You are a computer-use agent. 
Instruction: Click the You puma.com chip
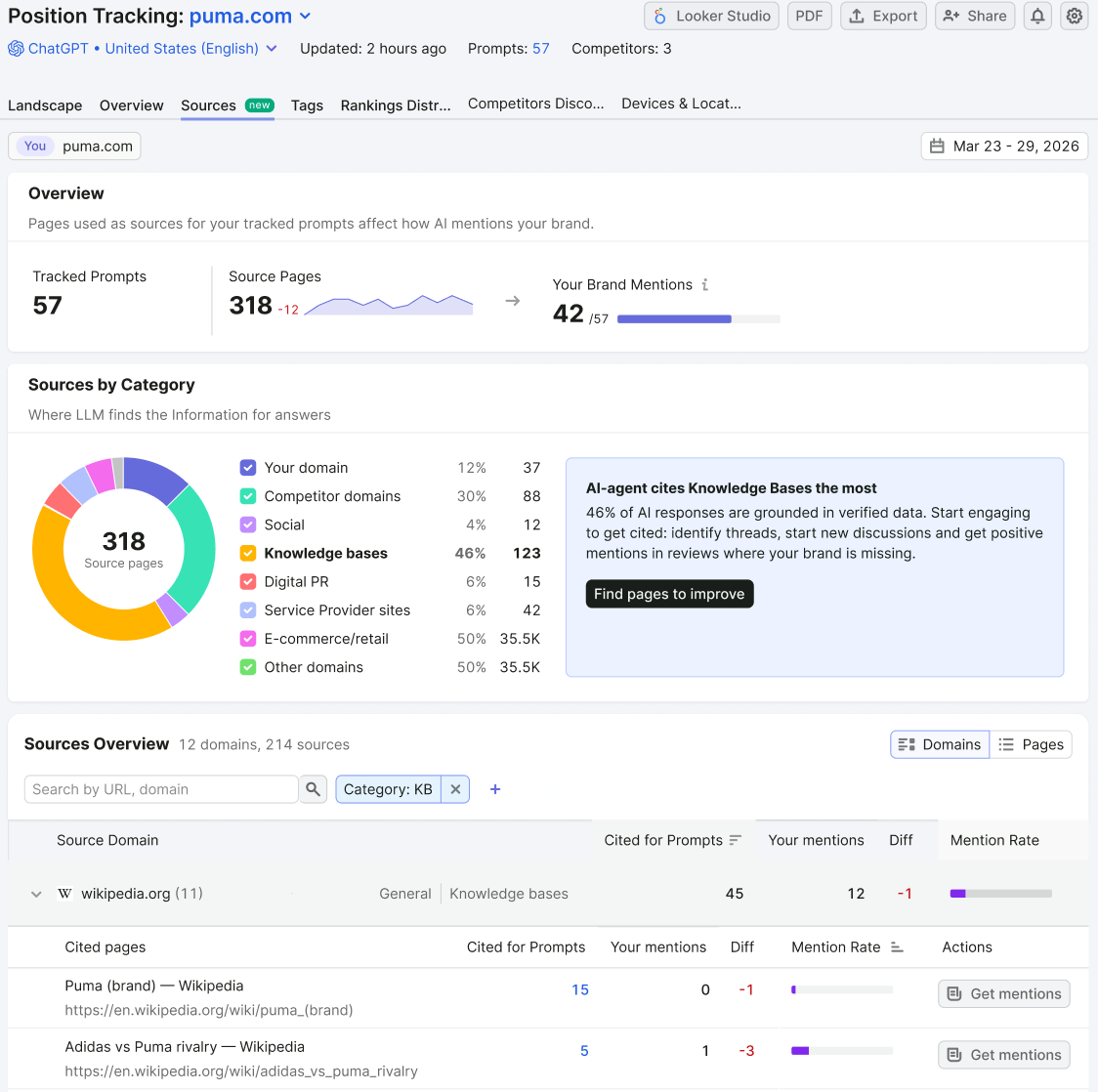(x=74, y=147)
